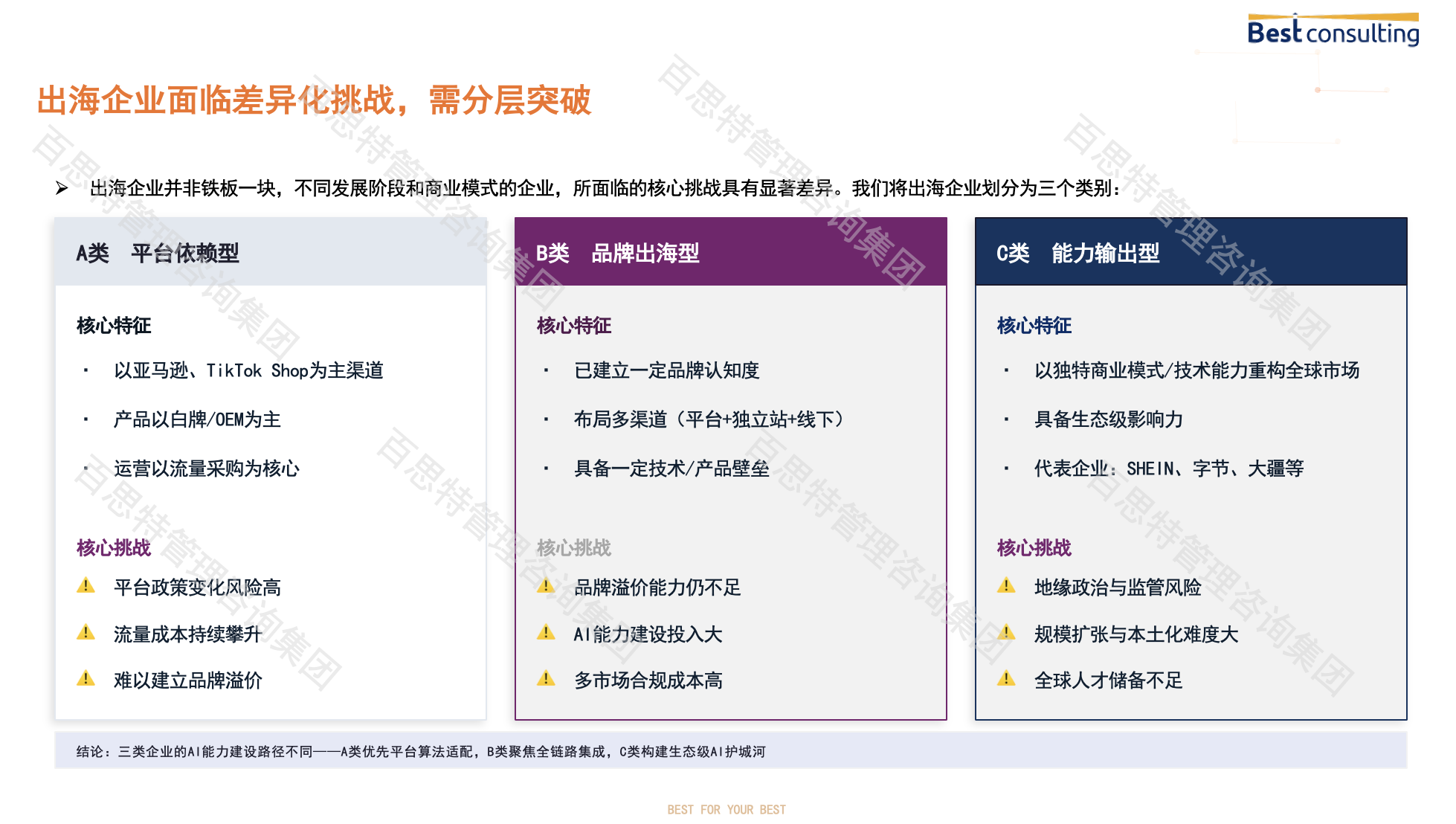Viewport: 1456px width, 824px height.
Task: Select 核心特征 heading in B类 card
Action: pyautogui.click(x=574, y=326)
